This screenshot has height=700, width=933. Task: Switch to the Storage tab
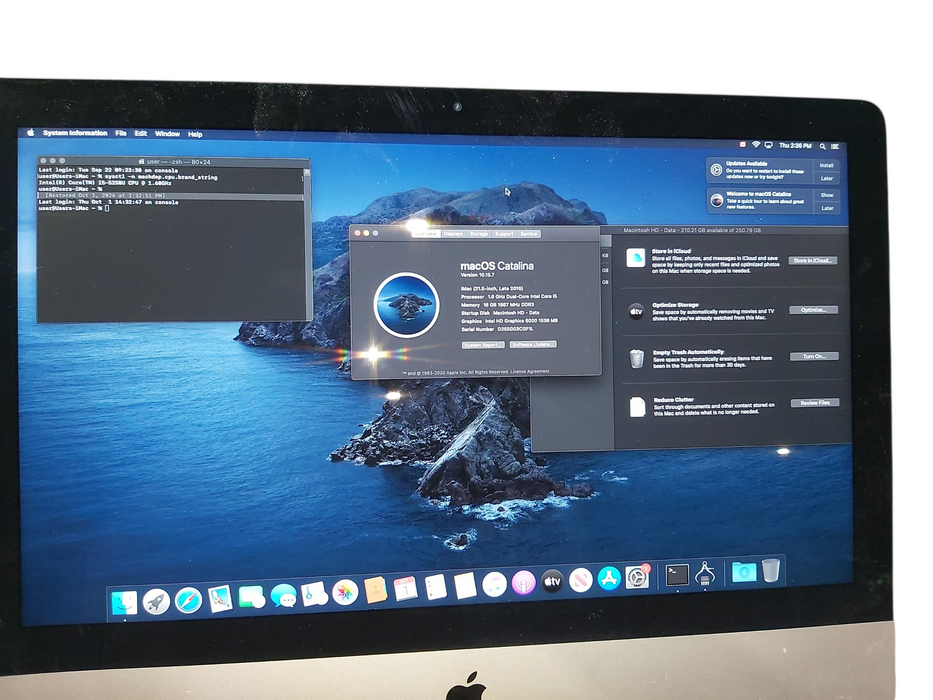click(x=478, y=234)
